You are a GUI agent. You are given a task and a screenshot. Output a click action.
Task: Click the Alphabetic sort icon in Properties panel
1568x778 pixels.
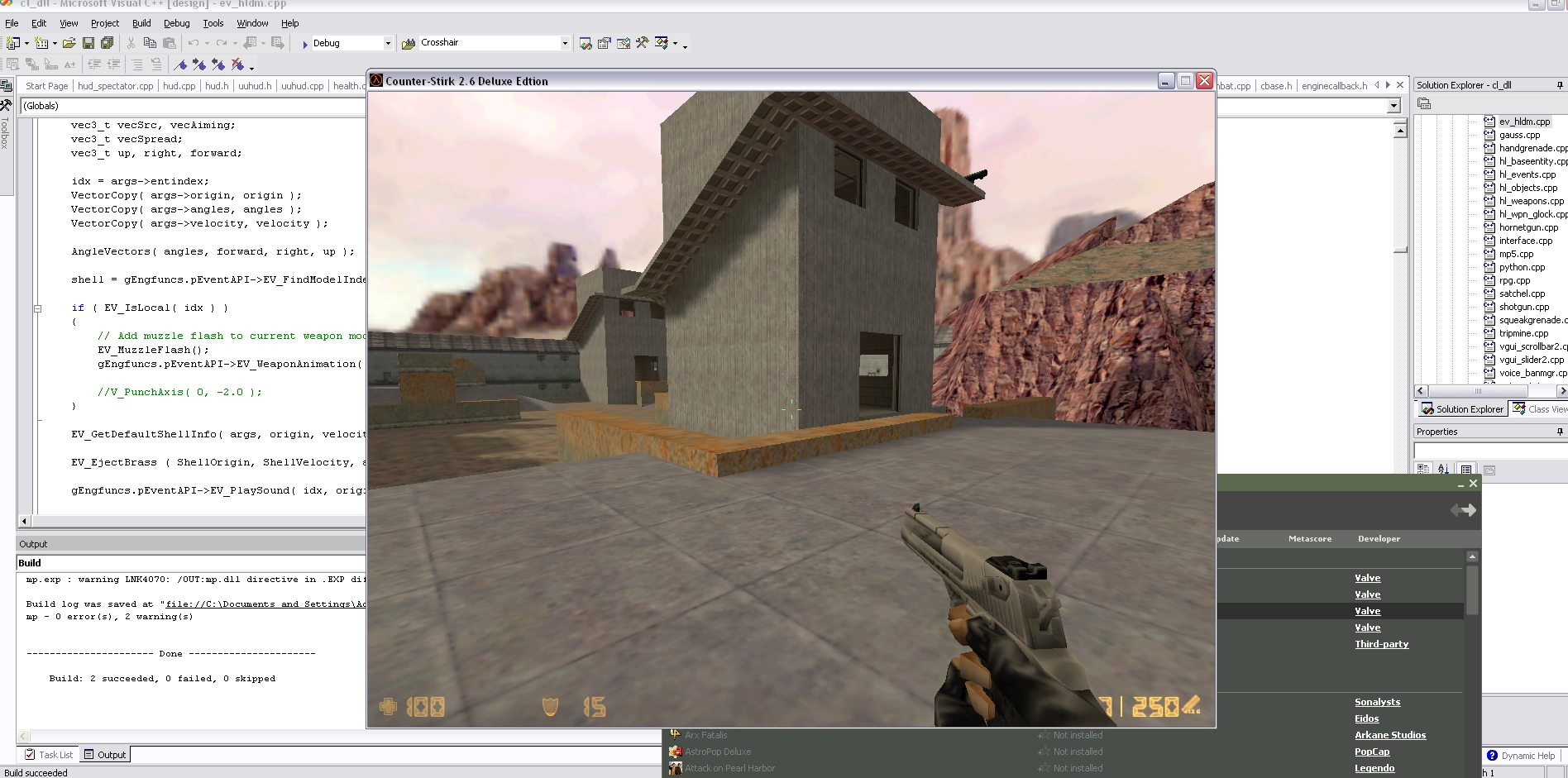(x=1443, y=470)
